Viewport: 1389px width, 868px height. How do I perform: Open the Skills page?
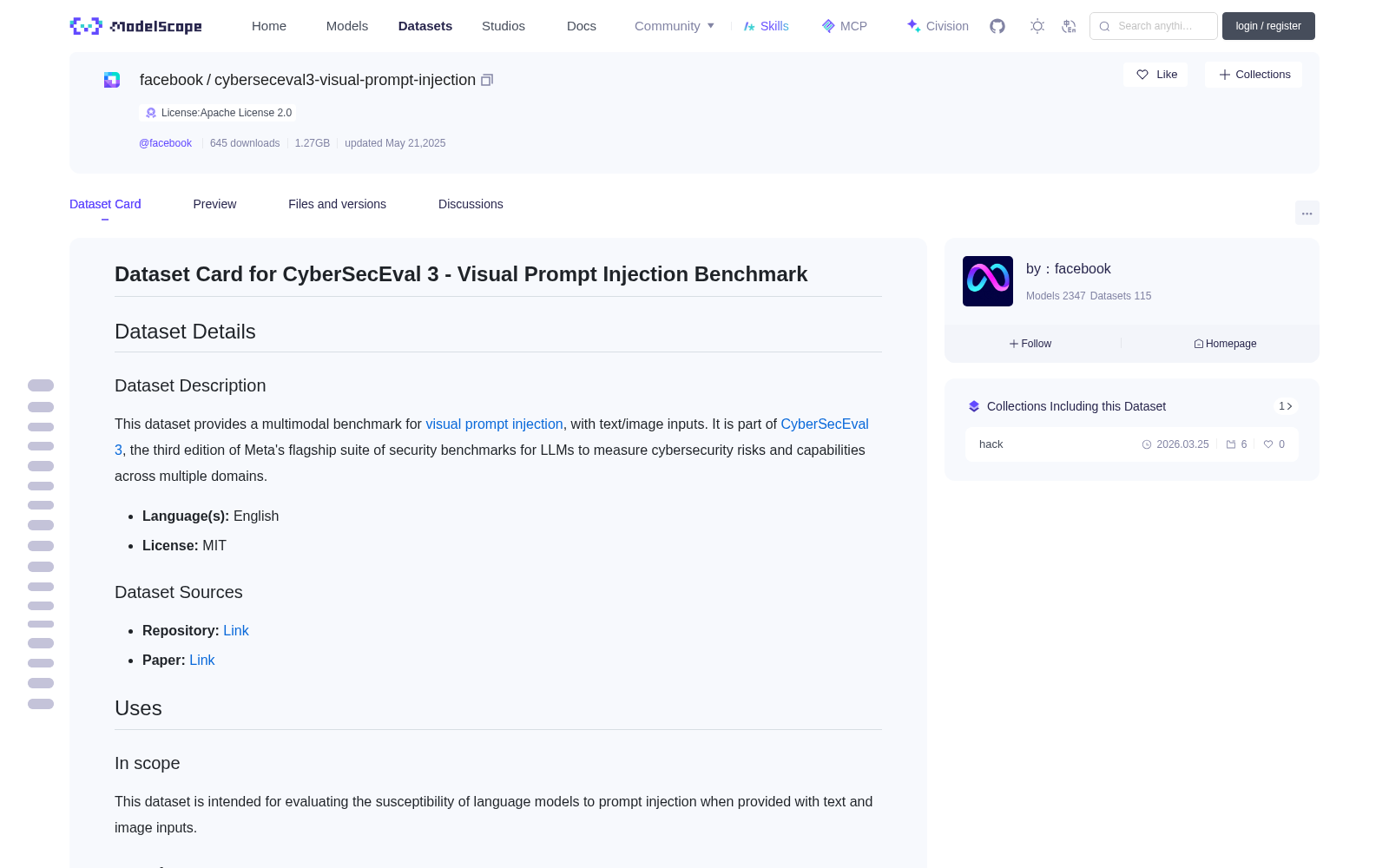767,26
